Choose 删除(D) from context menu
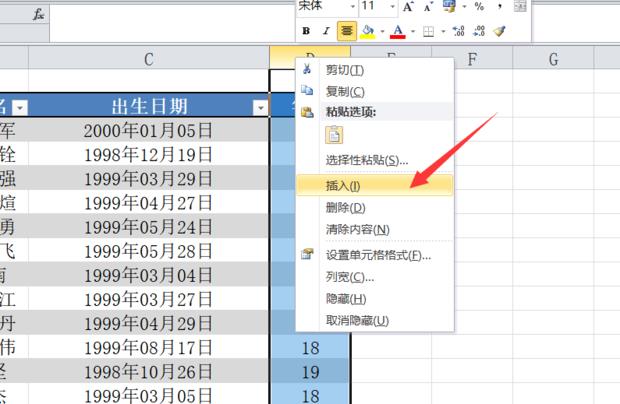The image size is (620, 404). 345,207
